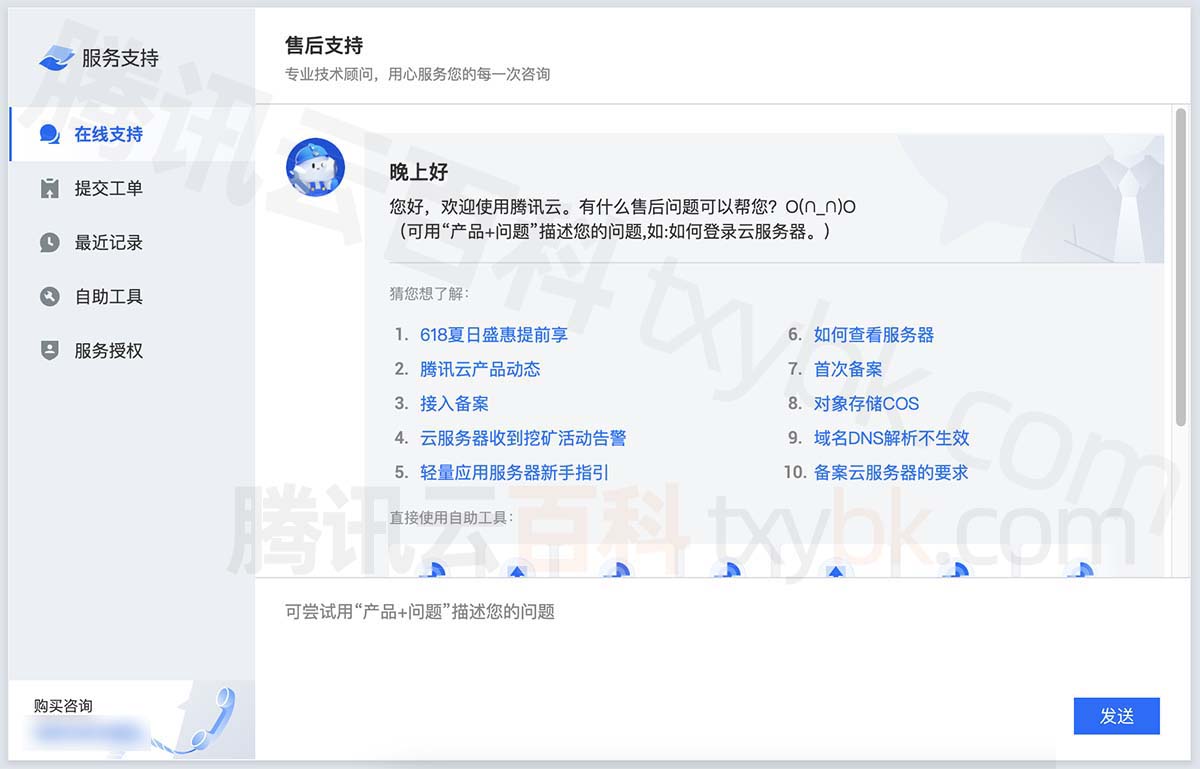1200x769 pixels.
Task: Open the 腾讯云产品动态 link
Action: click(480, 369)
